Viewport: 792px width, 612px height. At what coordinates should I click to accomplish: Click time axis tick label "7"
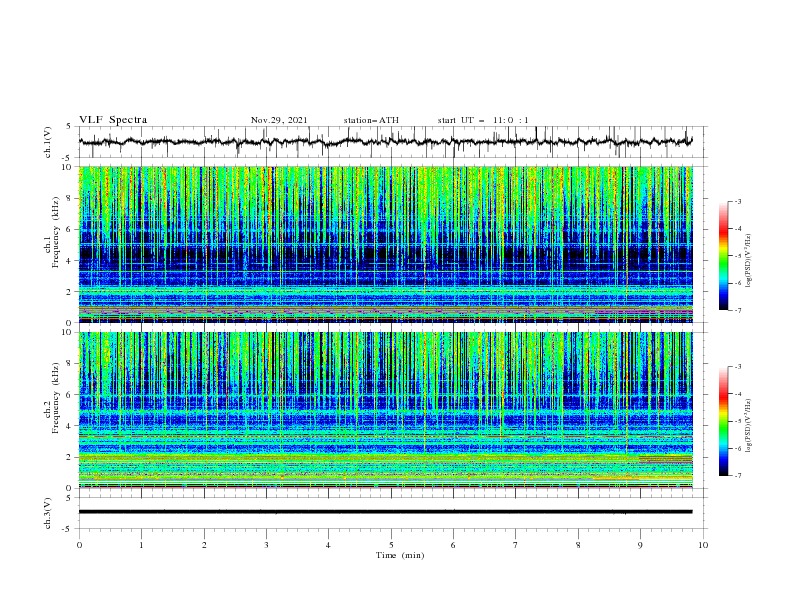pos(516,545)
